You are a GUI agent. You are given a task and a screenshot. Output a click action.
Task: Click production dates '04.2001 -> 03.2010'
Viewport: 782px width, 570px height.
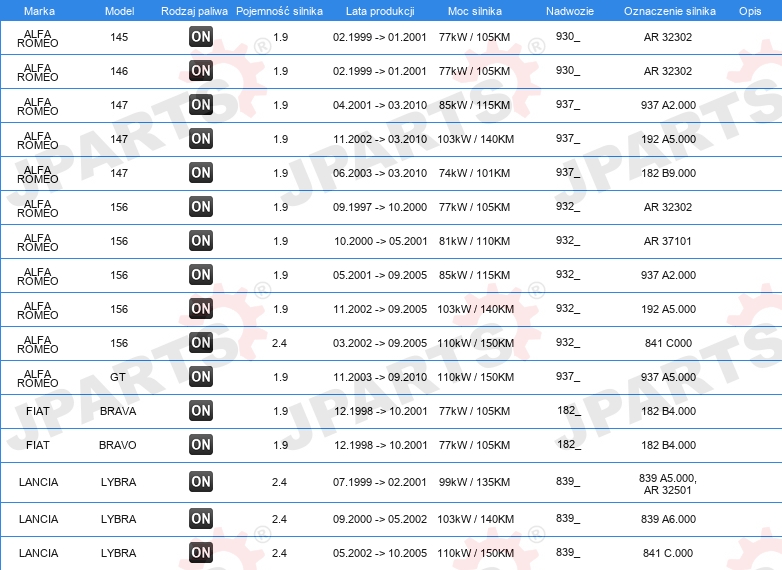coord(380,105)
